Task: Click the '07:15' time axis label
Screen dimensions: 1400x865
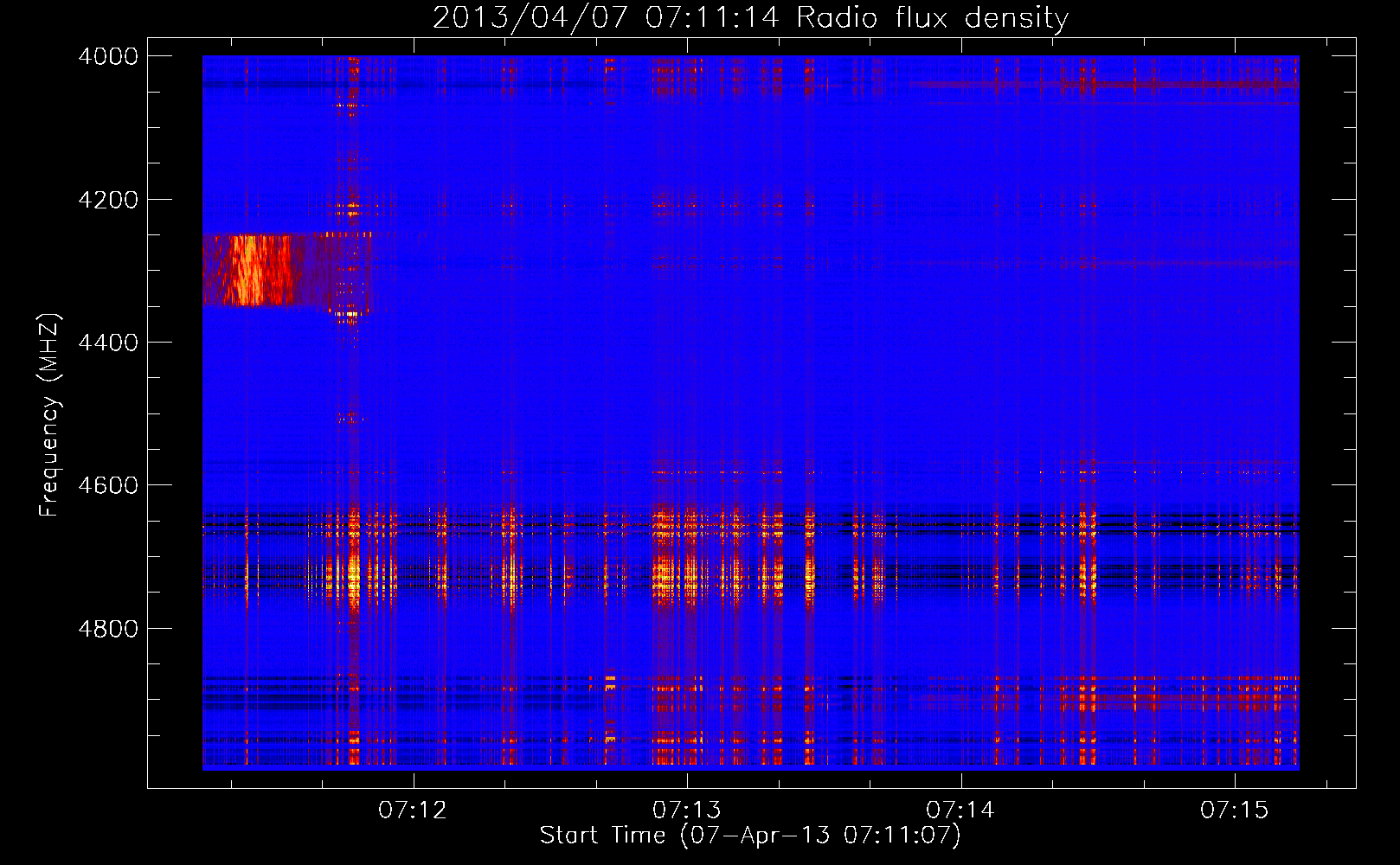Action: pyautogui.click(x=1234, y=810)
